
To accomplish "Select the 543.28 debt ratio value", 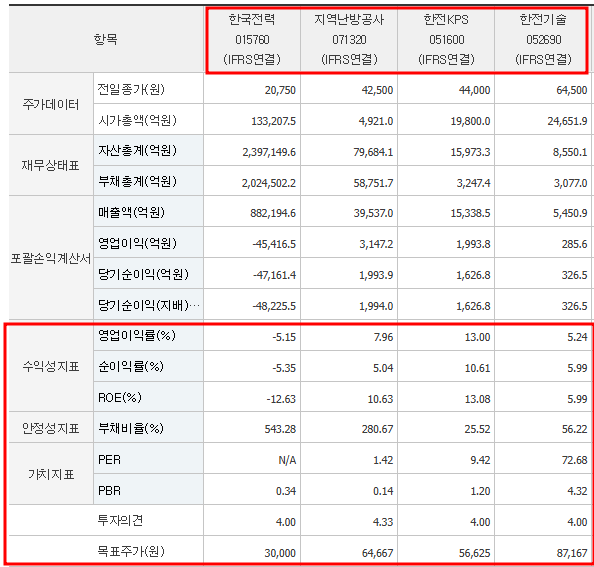I will click(280, 429).
